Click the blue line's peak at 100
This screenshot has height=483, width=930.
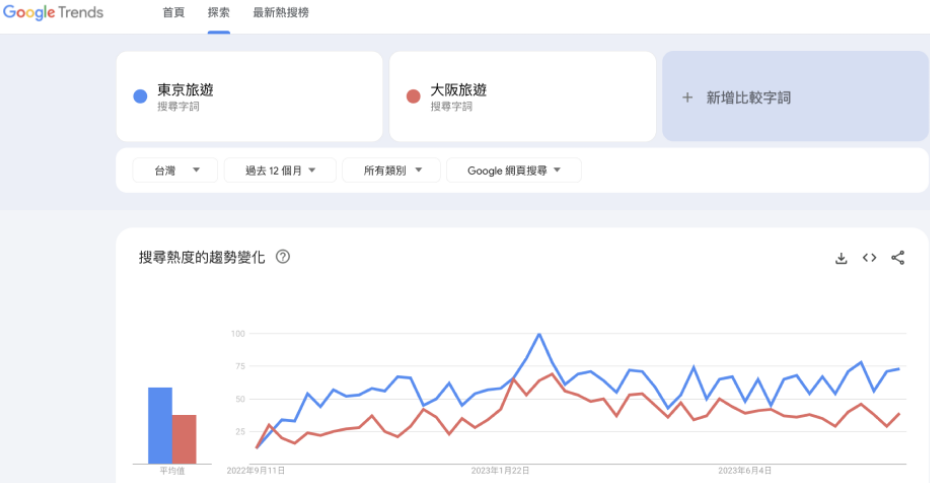coord(539,334)
